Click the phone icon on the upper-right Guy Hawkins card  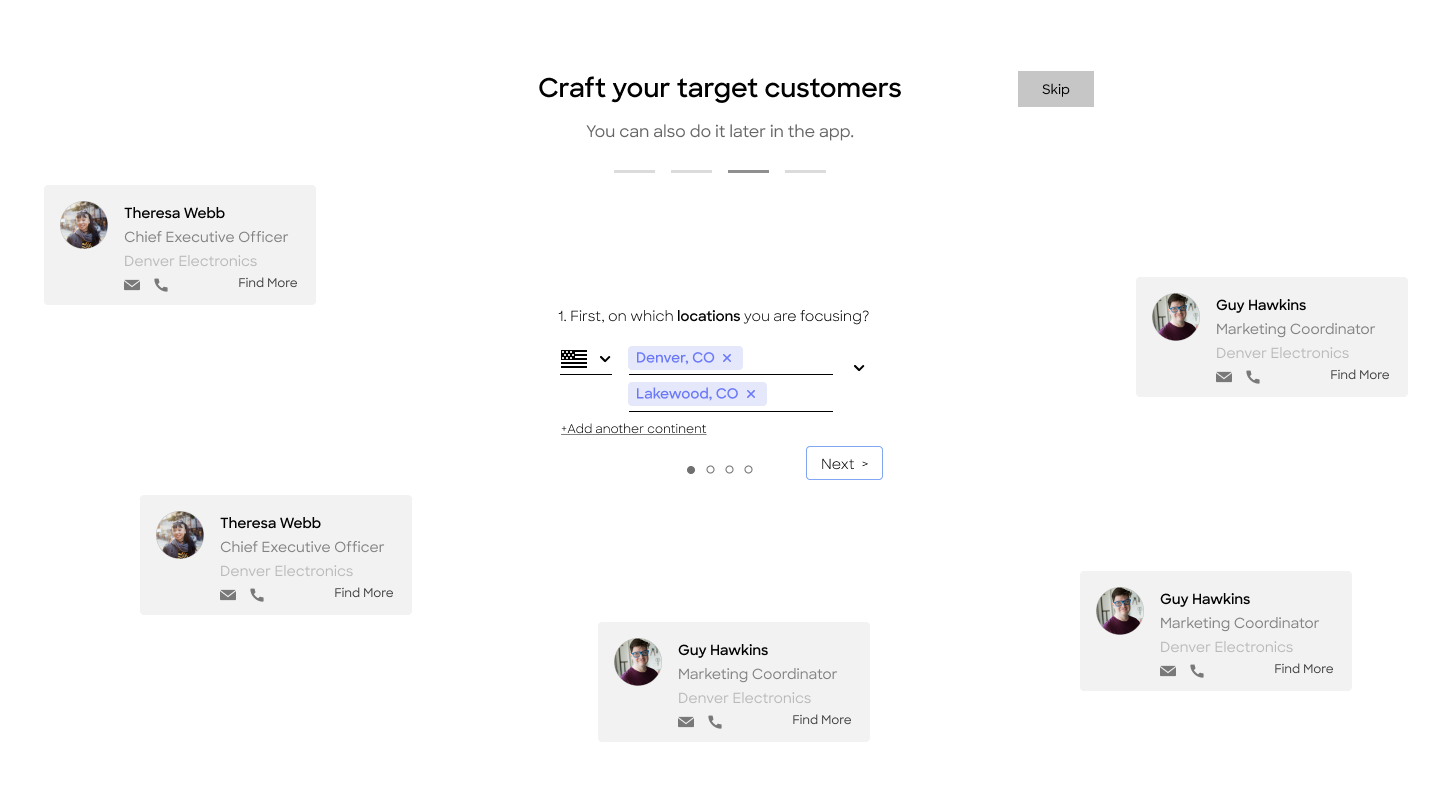pyautogui.click(x=1253, y=377)
